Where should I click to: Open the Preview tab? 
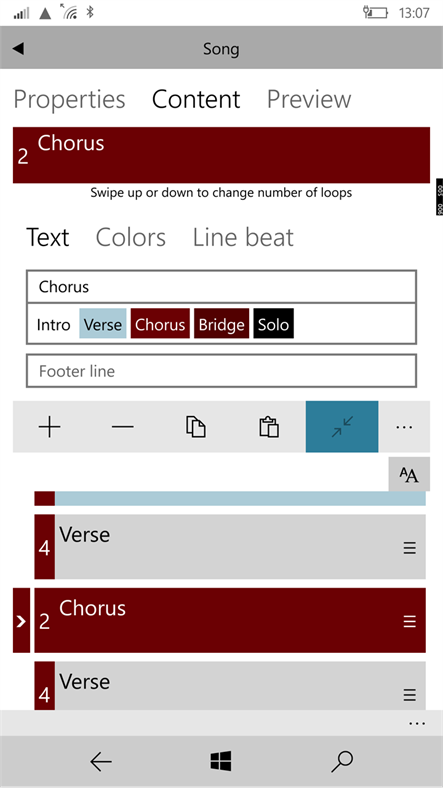tap(309, 99)
